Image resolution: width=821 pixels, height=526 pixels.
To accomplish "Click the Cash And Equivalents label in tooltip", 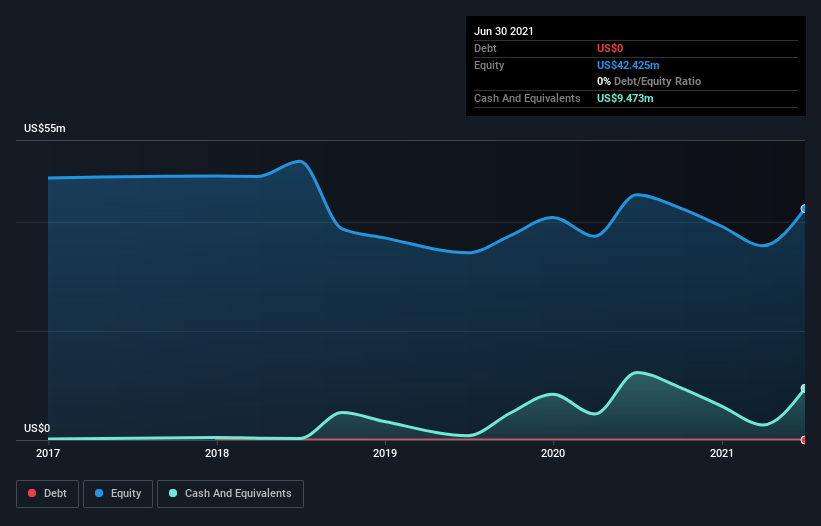I will click(x=527, y=98).
